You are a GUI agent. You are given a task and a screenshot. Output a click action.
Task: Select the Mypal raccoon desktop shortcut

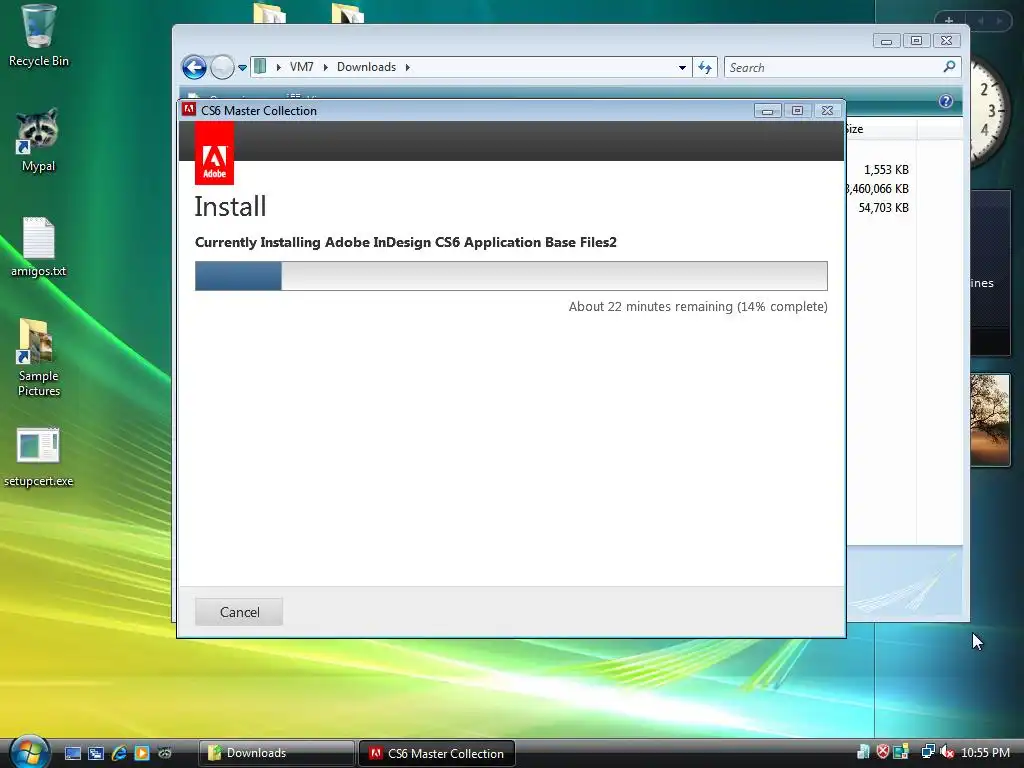[38, 140]
